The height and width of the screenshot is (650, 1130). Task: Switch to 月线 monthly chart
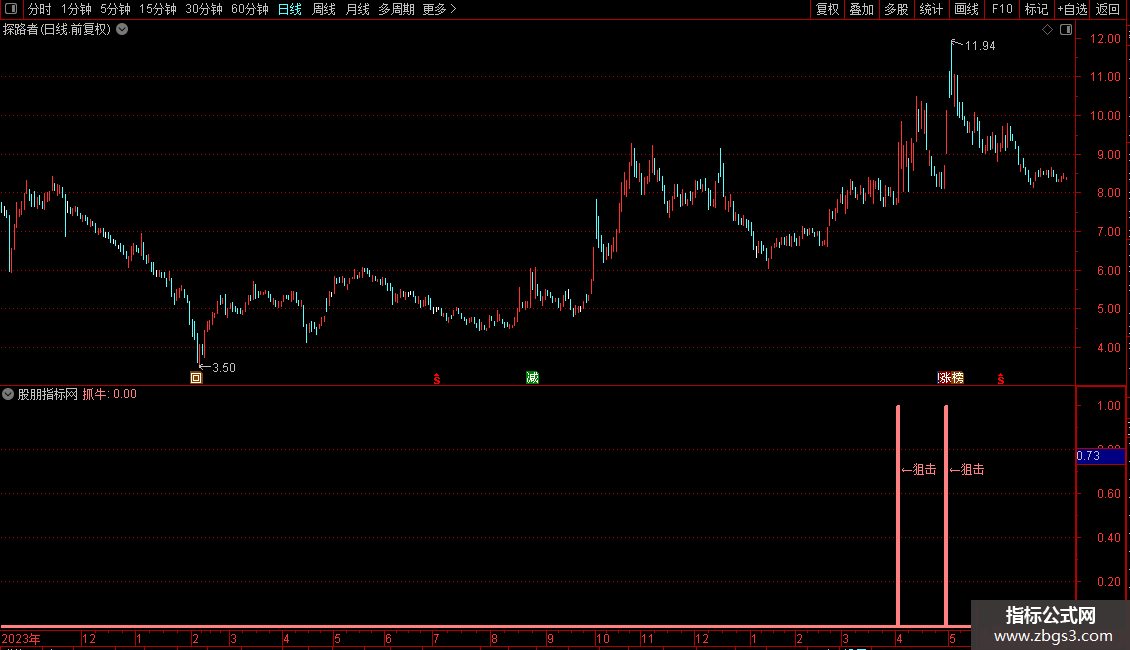(357, 9)
